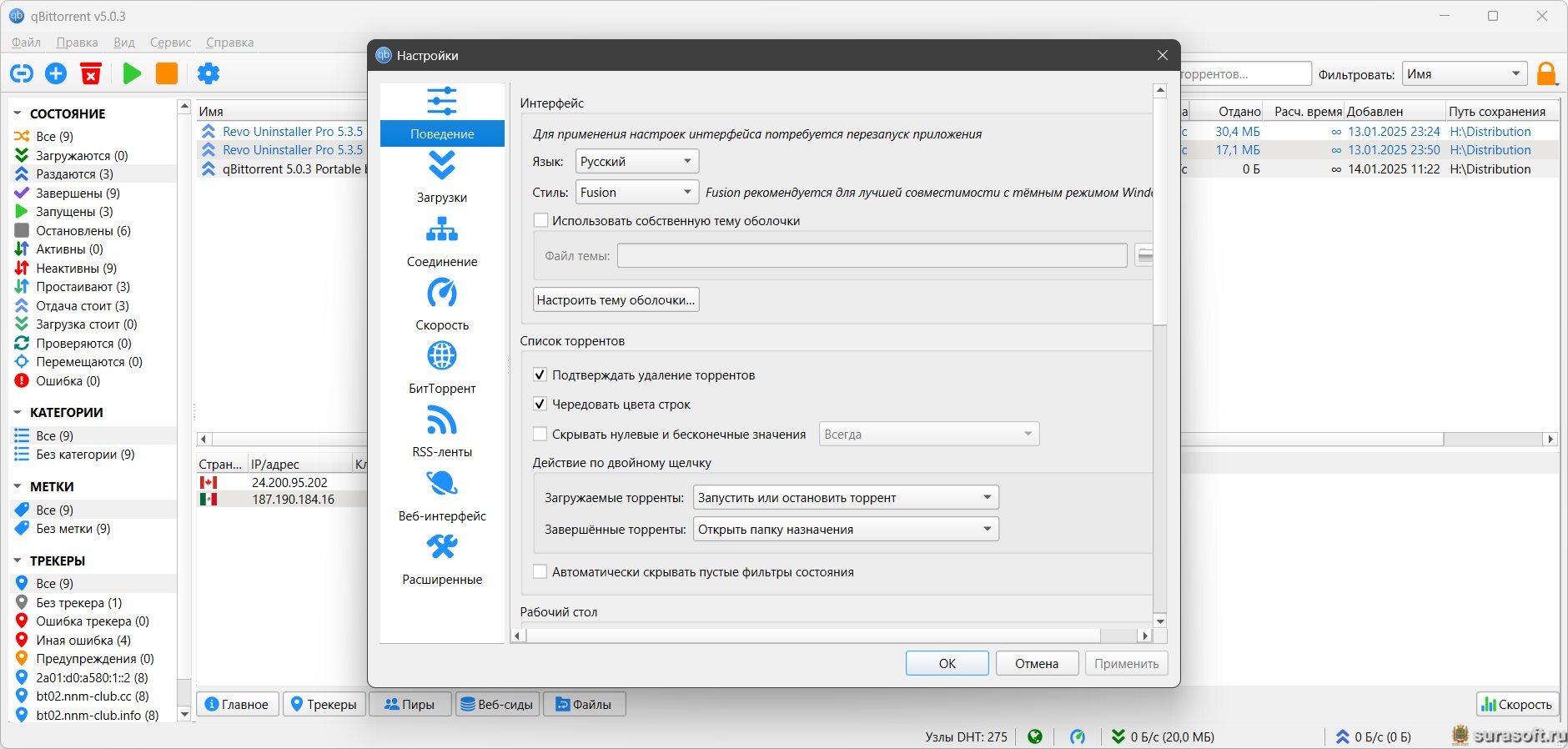Open the Язык dropdown set to Русский
Screen dimensions: 1568x749
pyautogui.click(x=636, y=161)
